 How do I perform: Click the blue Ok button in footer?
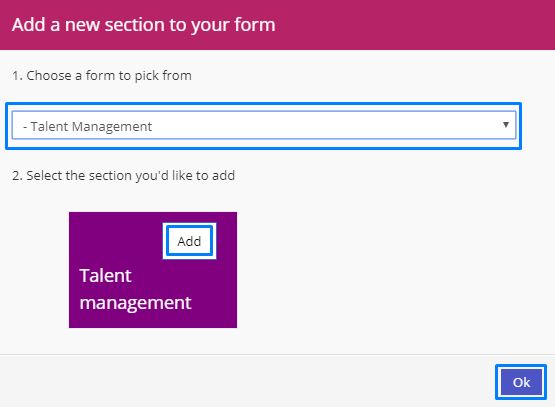pyautogui.click(x=521, y=382)
